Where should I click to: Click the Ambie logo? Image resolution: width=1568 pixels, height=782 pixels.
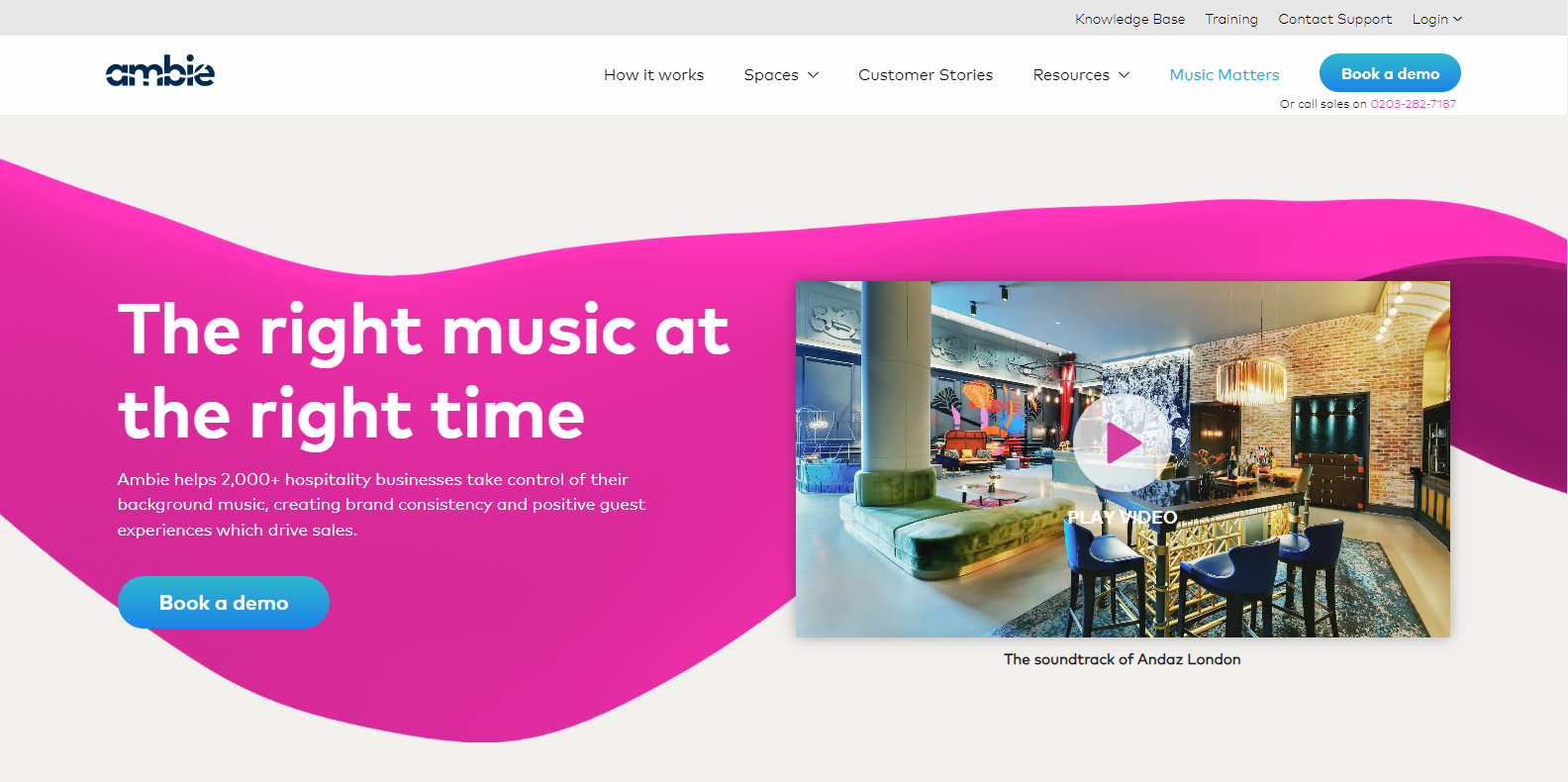160,71
